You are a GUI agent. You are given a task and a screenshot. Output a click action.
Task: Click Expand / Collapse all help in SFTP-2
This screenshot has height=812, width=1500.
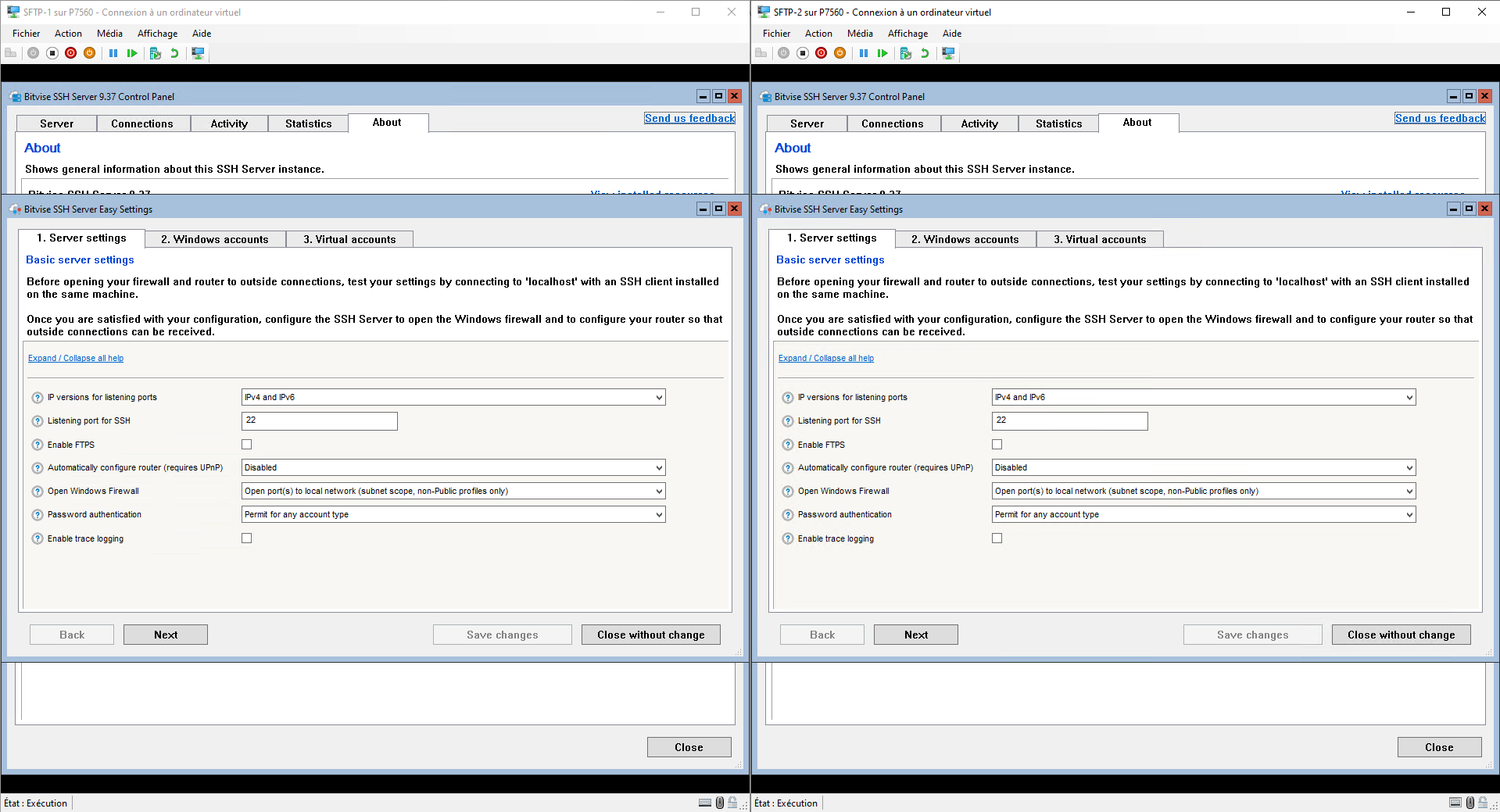[826, 358]
